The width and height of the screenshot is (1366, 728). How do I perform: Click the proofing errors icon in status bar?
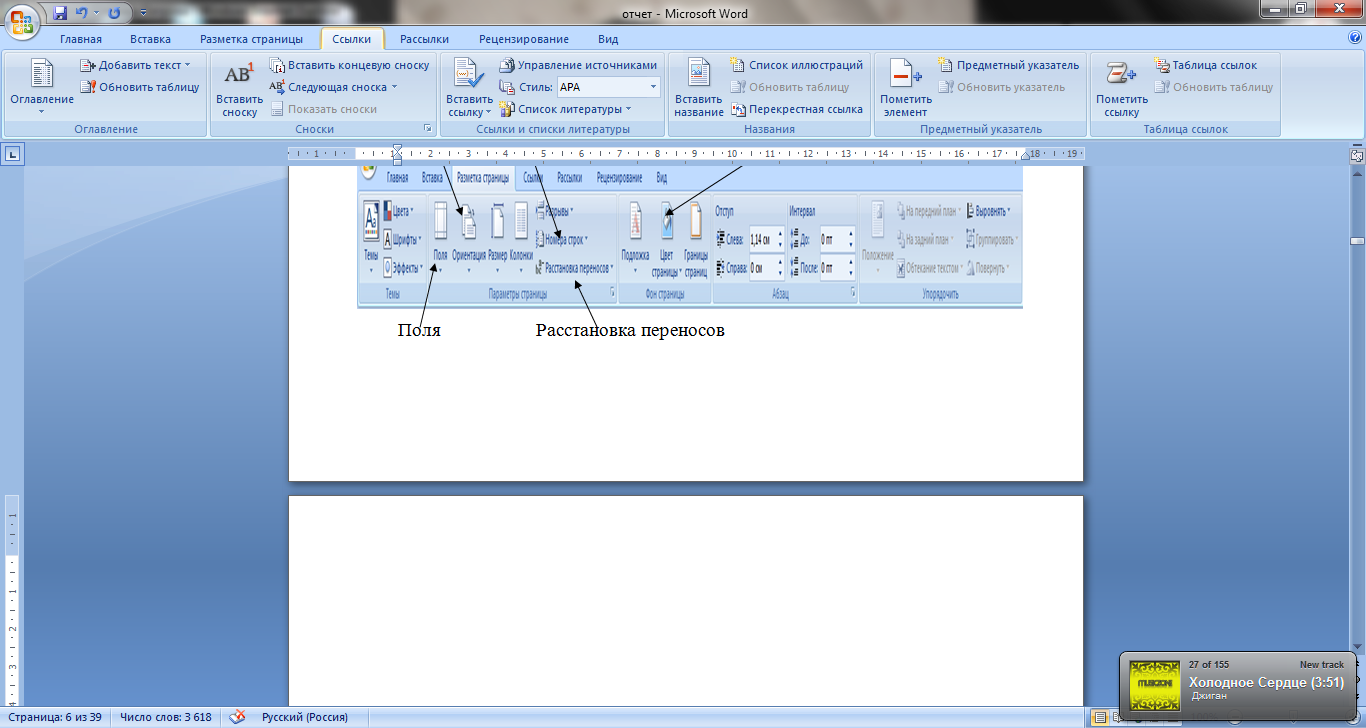click(x=237, y=717)
